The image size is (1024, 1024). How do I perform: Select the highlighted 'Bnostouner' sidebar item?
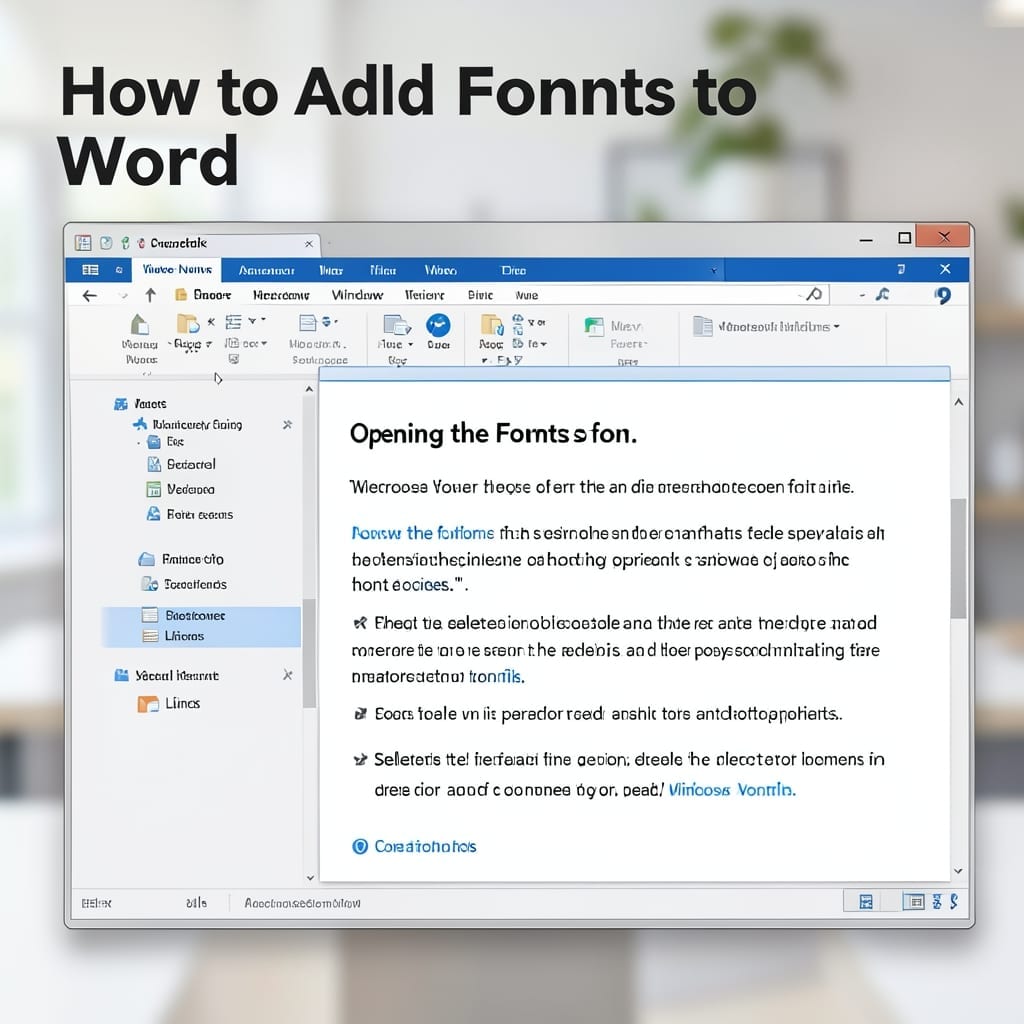[x=201, y=615]
